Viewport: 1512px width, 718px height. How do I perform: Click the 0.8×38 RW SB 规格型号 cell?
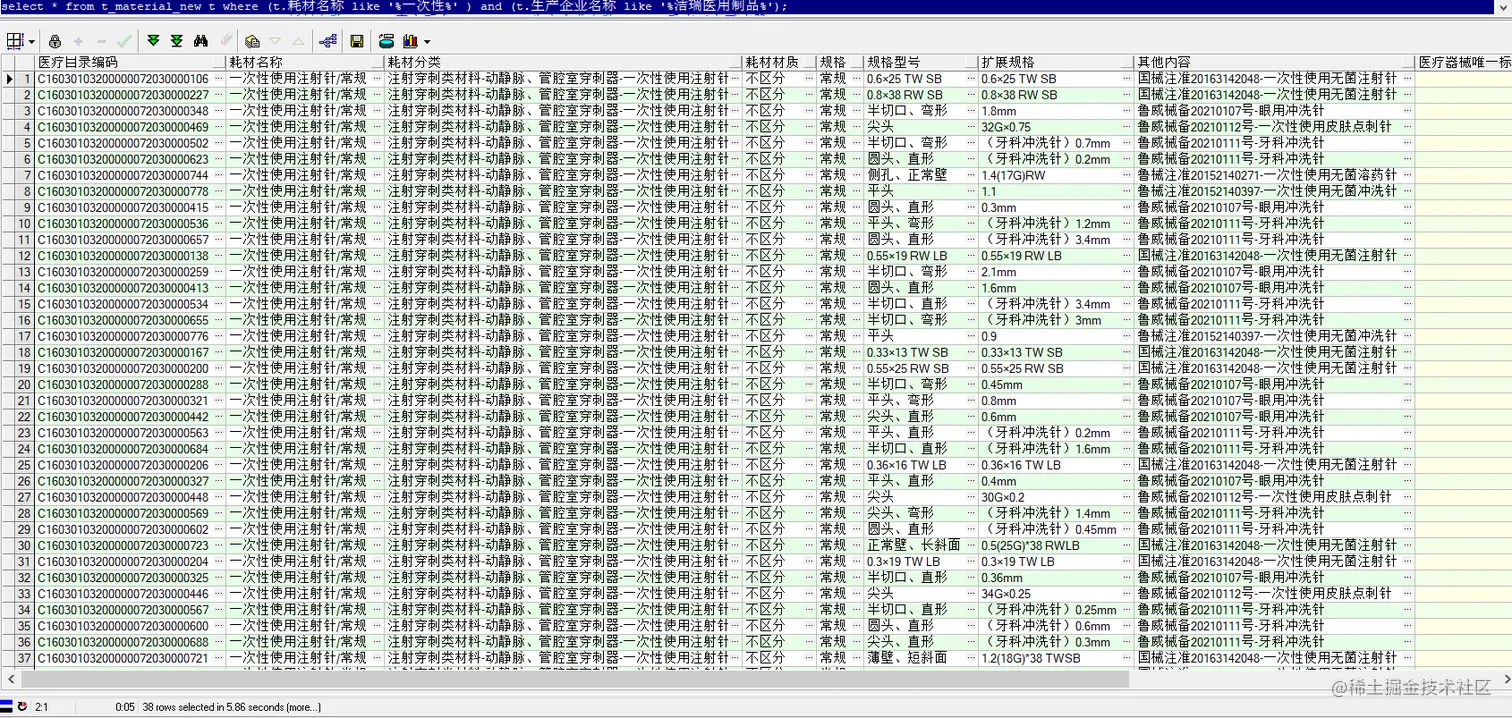click(x=921, y=95)
